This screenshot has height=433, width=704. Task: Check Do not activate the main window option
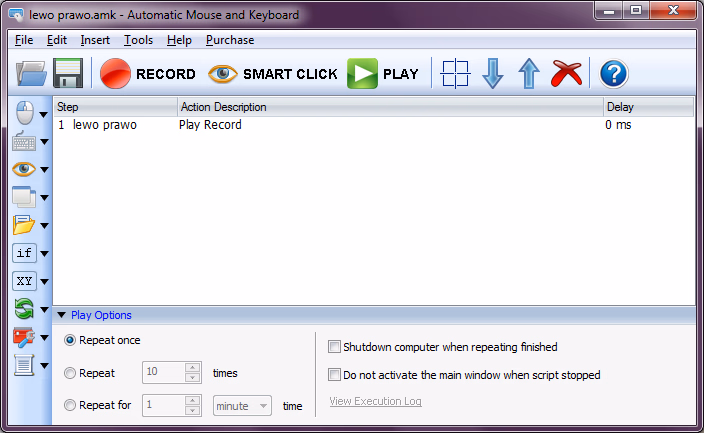pos(335,375)
